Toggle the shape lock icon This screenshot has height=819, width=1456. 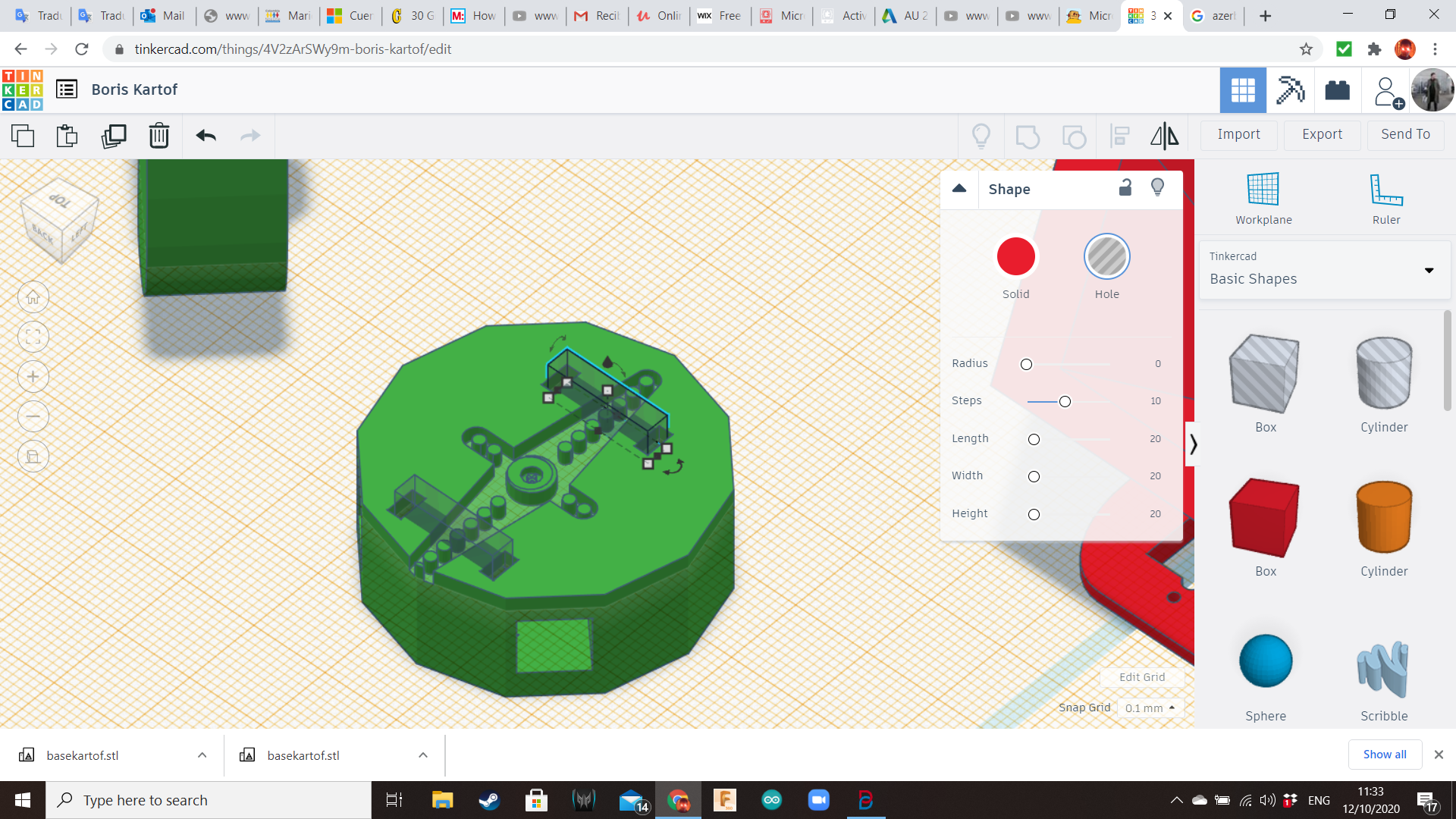pyautogui.click(x=1125, y=188)
